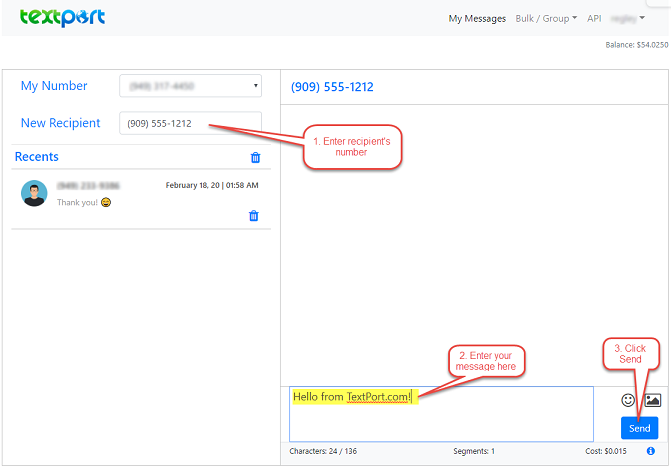The image size is (671, 467).
Task: Open the Bulk / Group dropdown menu
Action: coord(546,18)
